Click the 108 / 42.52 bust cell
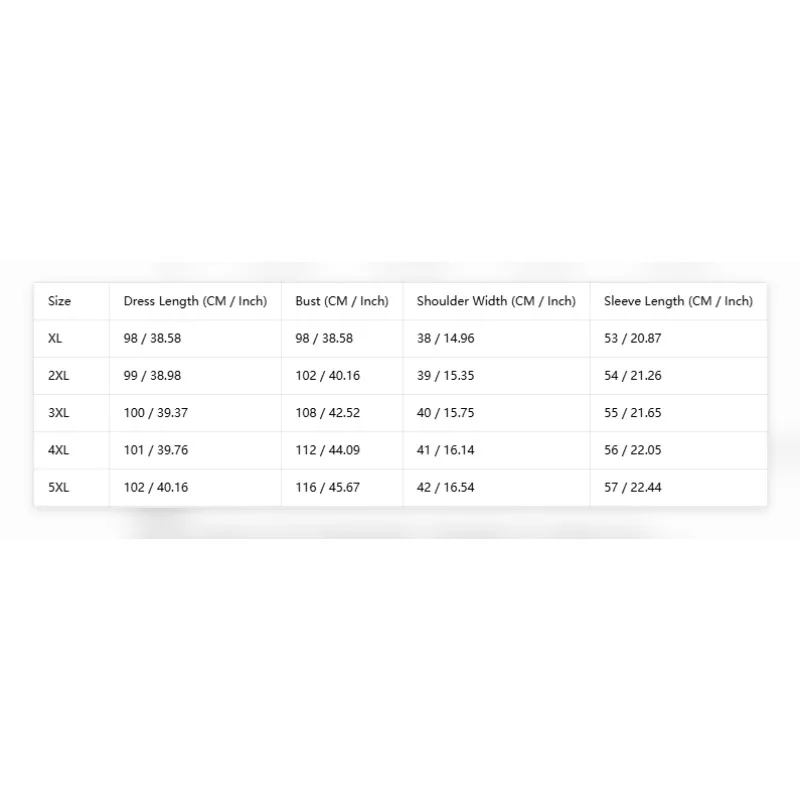This screenshot has width=800, height=800. point(328,413)
